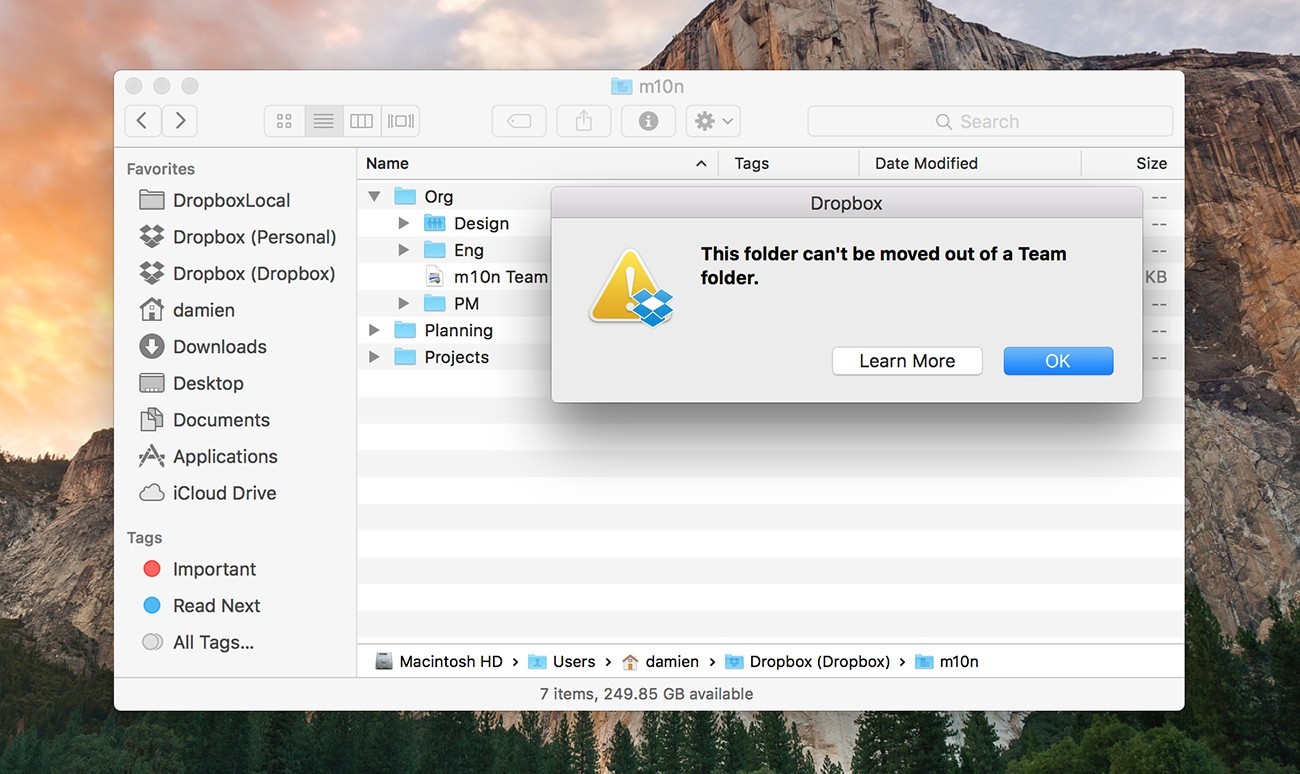Click Users in path bar
Screen dimensions: 1300x774
(562, 662)
